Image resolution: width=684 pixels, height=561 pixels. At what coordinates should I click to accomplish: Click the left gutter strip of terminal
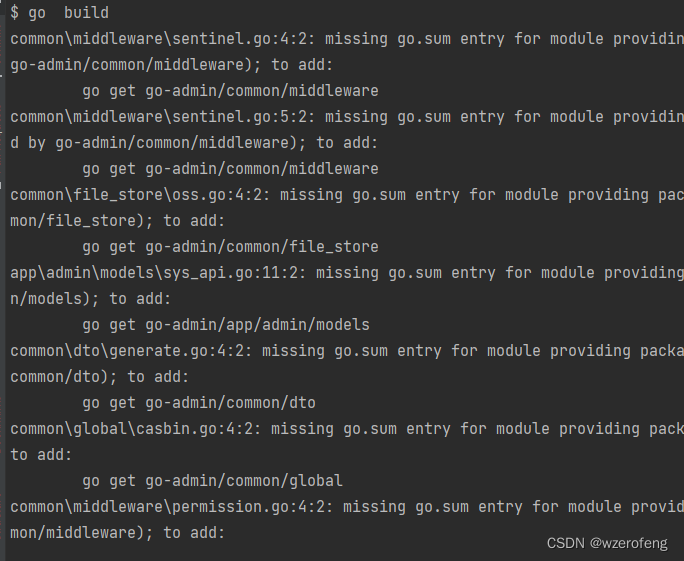tap(2, 280)
